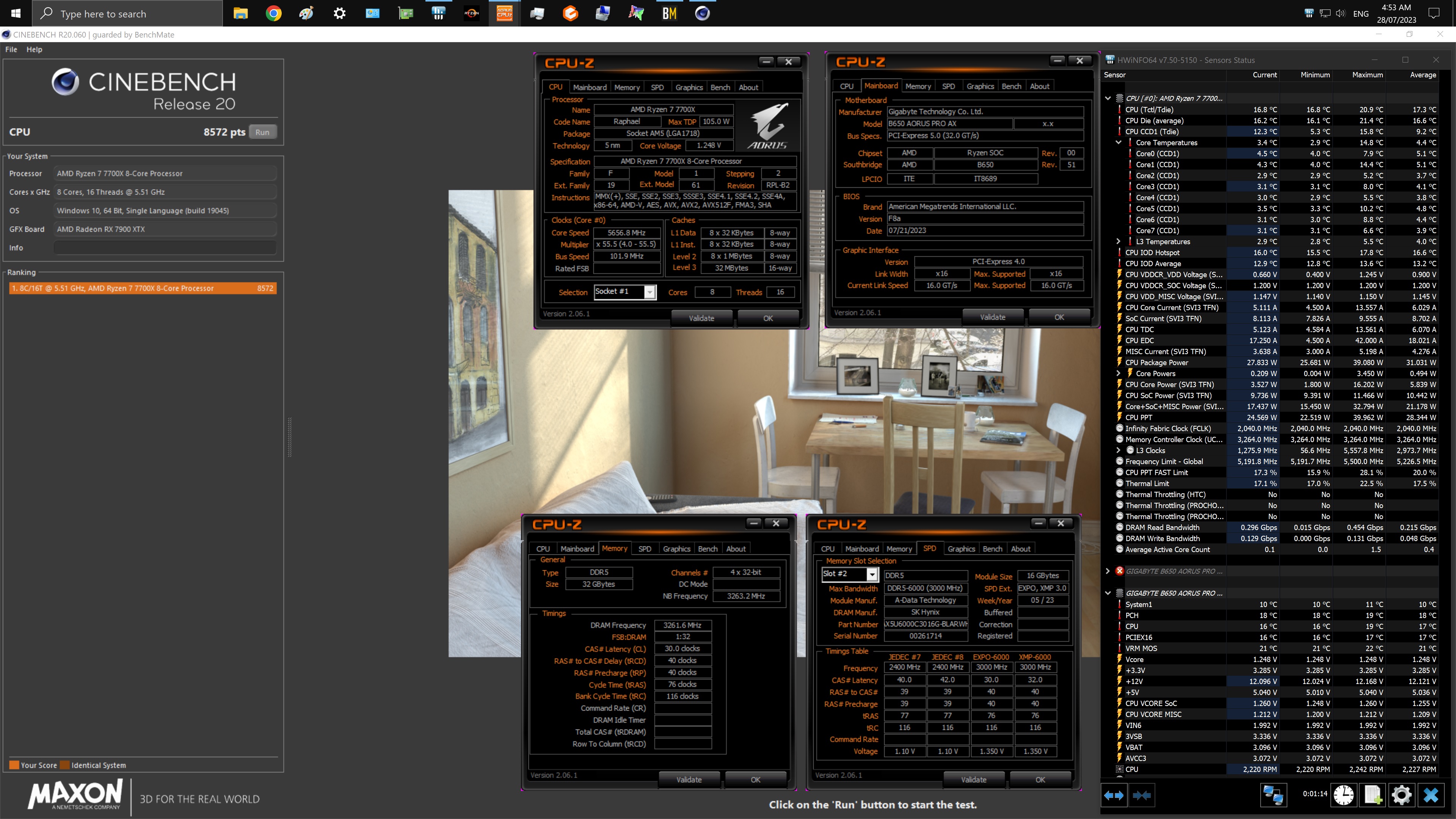Open the File menu in Cinebench
The image size is (1456, 819).
click(11, 50)
